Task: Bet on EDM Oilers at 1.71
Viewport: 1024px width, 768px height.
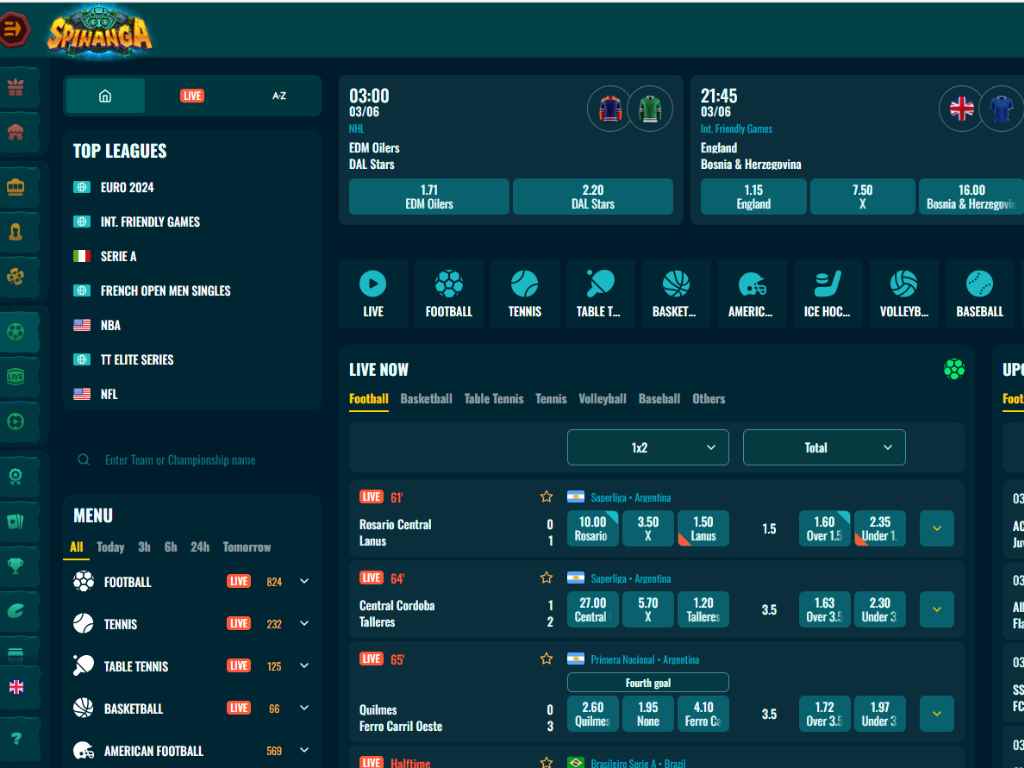Action: pos(429,197)
